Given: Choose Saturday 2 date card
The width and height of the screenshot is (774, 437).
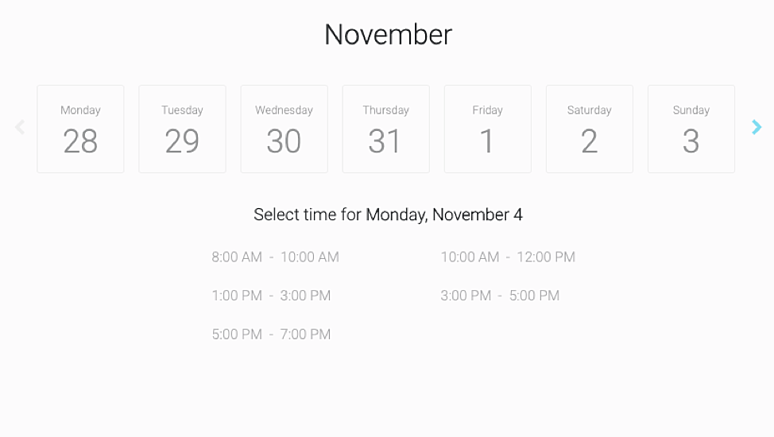Looking at the screenshot, I should point(589,129).
